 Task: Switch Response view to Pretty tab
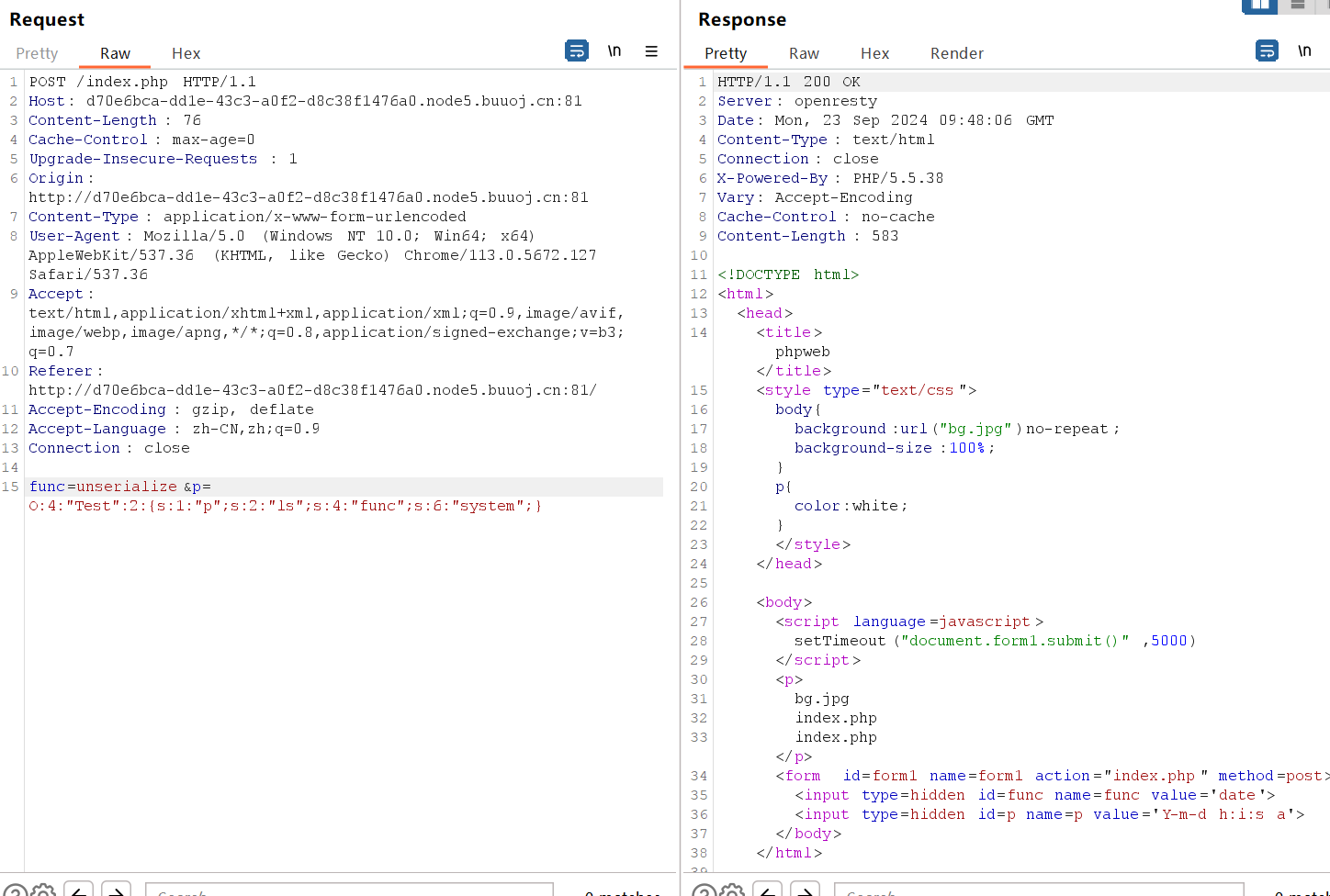(726, 53)
